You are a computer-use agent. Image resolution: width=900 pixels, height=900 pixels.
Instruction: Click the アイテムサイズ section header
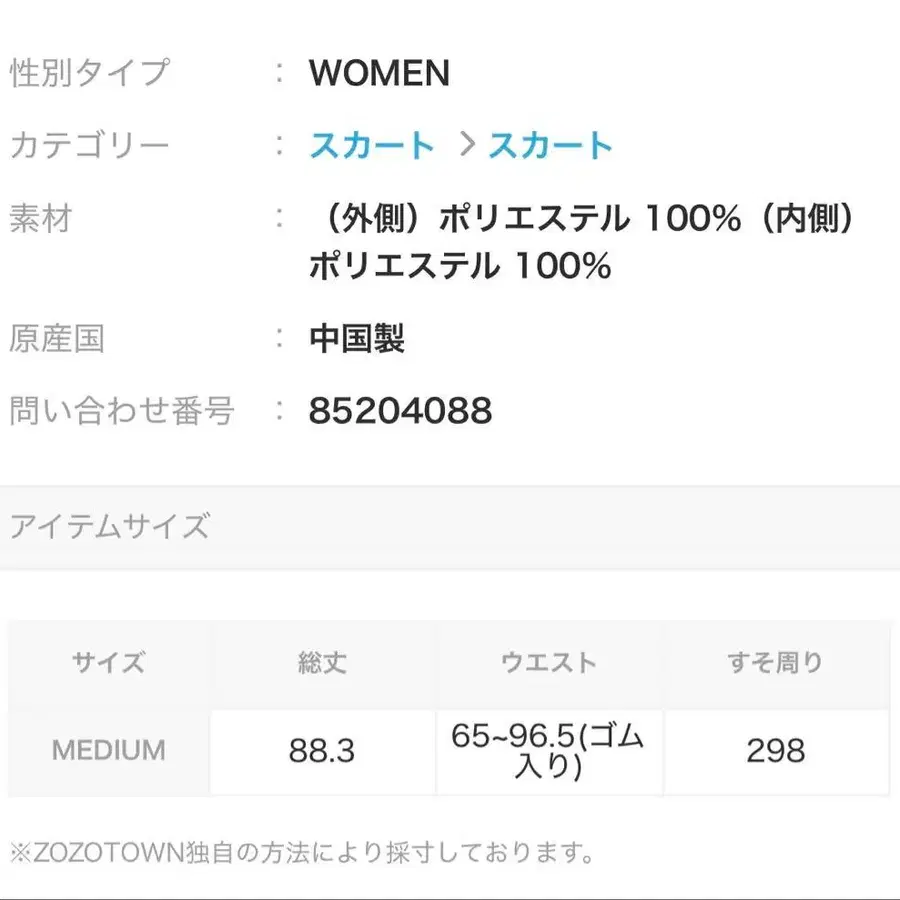coord(110,524)
